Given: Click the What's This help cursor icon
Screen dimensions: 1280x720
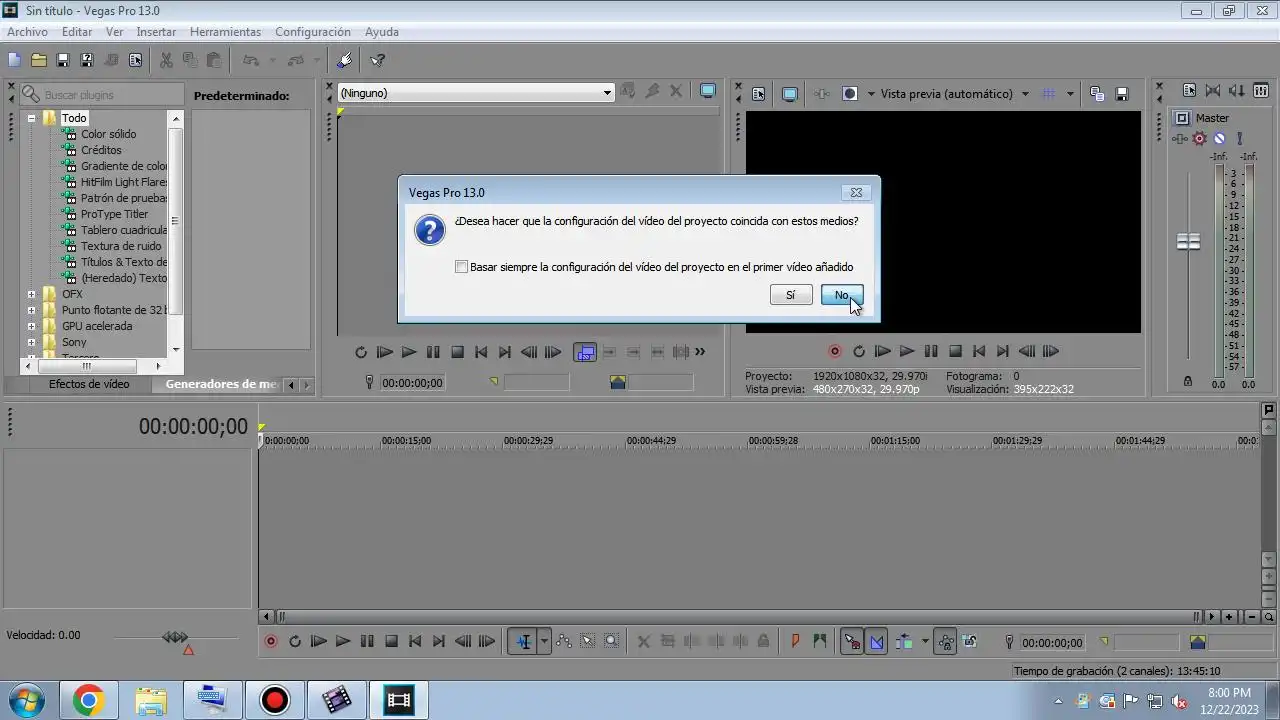Looking at the screenshot, I should coord(378,60).
